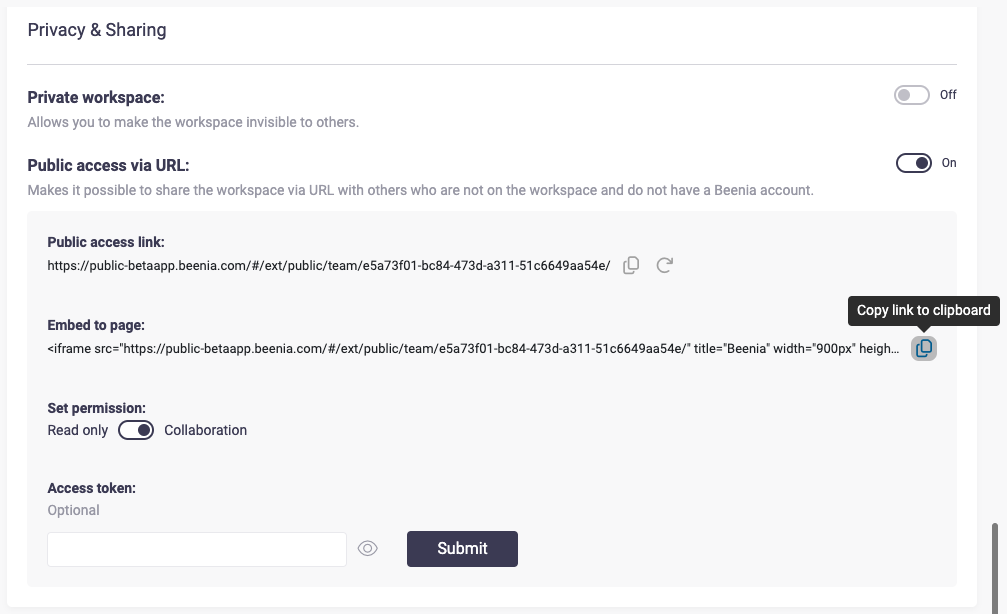Image resolution: width=1007 pixels, height=614 pixels.
Task: Click the page's vertical scrollbar thumb
Action: pyautogui.click(x=993, y=565)
